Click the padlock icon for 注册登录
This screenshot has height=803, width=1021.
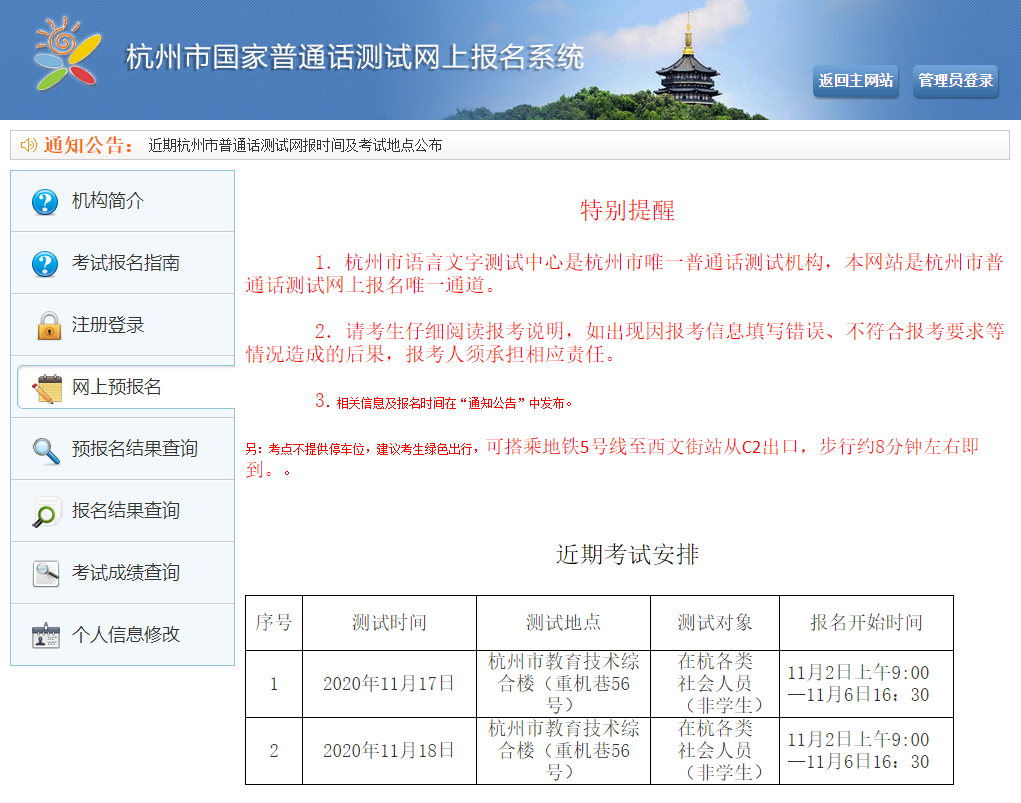(x=48, y=326)
